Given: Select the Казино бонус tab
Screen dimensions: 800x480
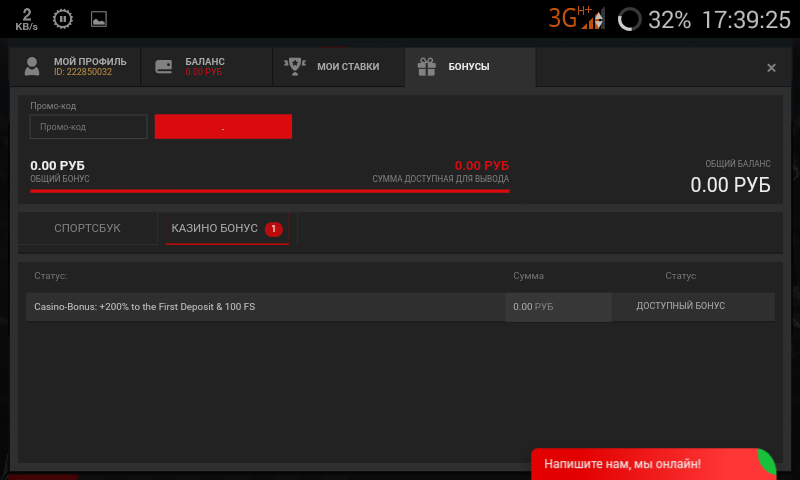Looking at the screenshot, I should click(x=227, y=229).
